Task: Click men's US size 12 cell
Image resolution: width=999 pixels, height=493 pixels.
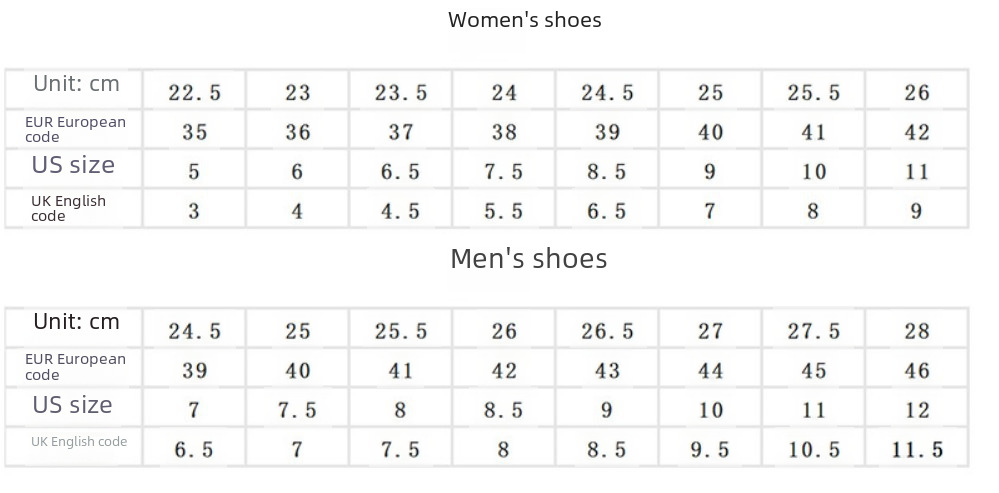Action: tap(917, 410)
